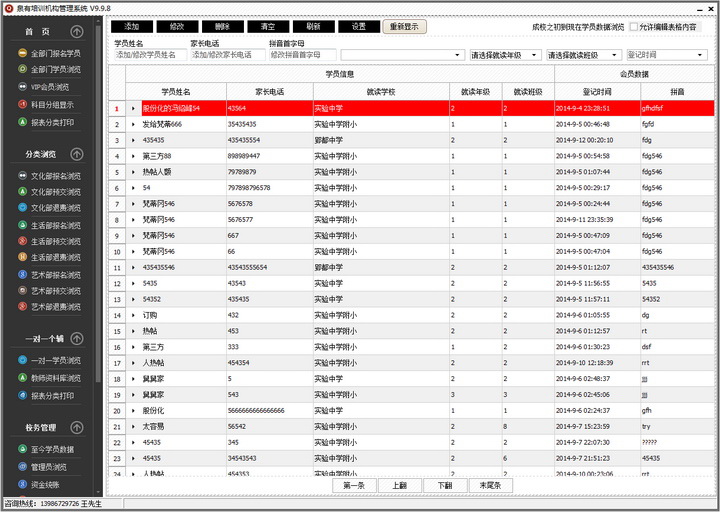Open the 请选择就读班级 dropdown
Viewport: 720px width, 512px height.
584,55
